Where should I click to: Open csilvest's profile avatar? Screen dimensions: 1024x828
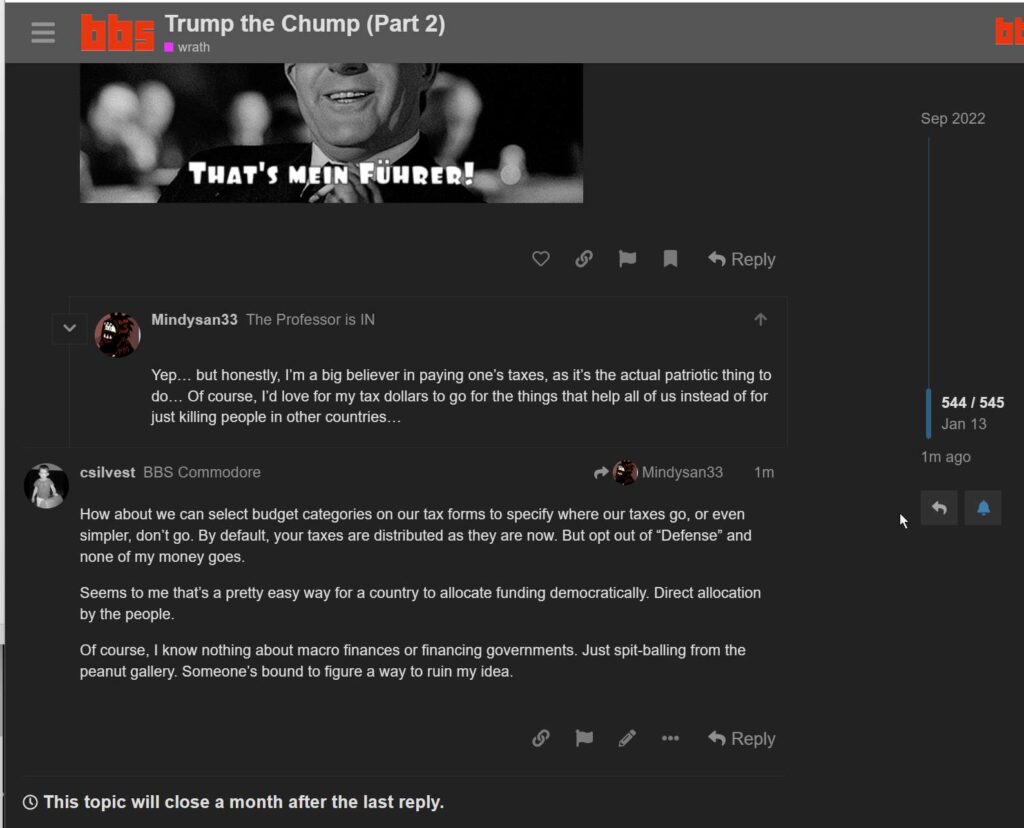point(46,486)
